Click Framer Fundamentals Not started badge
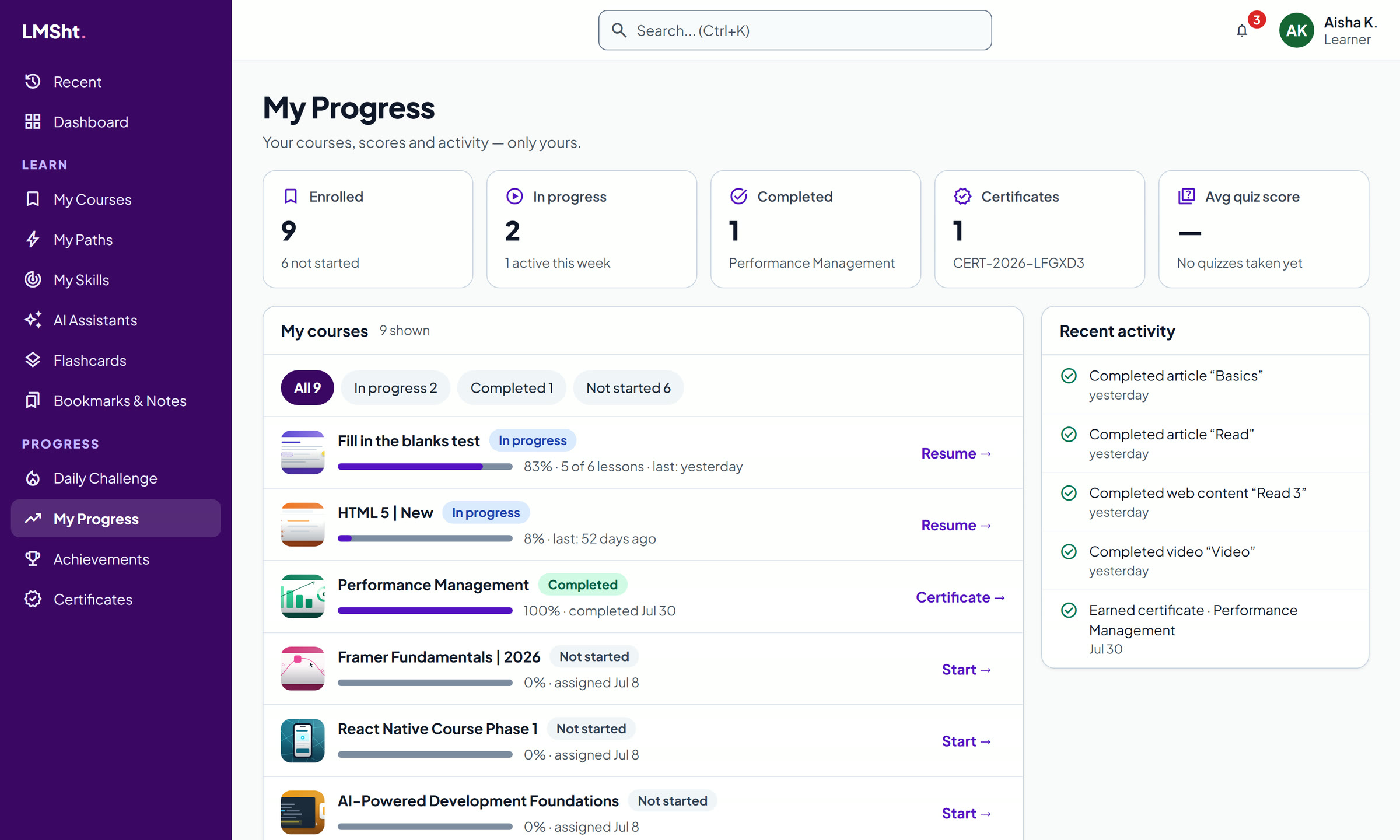 (594, 657)
